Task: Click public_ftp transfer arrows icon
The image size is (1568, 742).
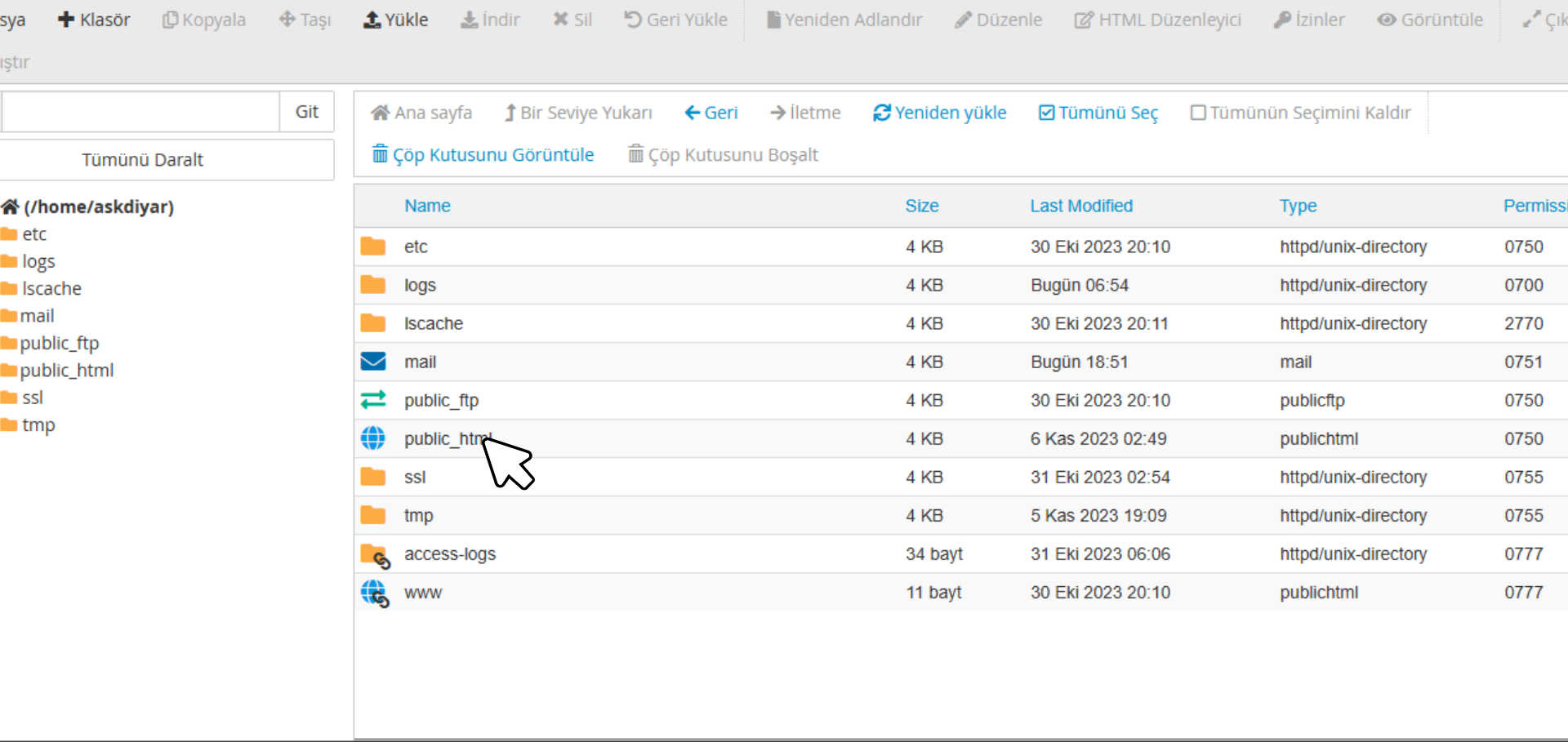Action: point(373,399)
